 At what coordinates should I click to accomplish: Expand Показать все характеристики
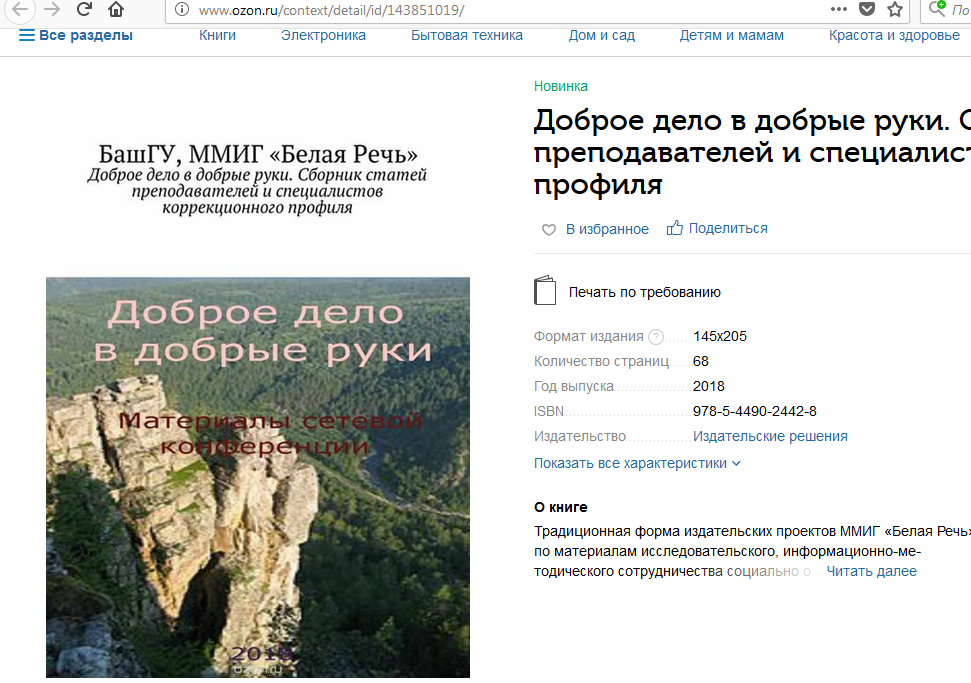637,464
